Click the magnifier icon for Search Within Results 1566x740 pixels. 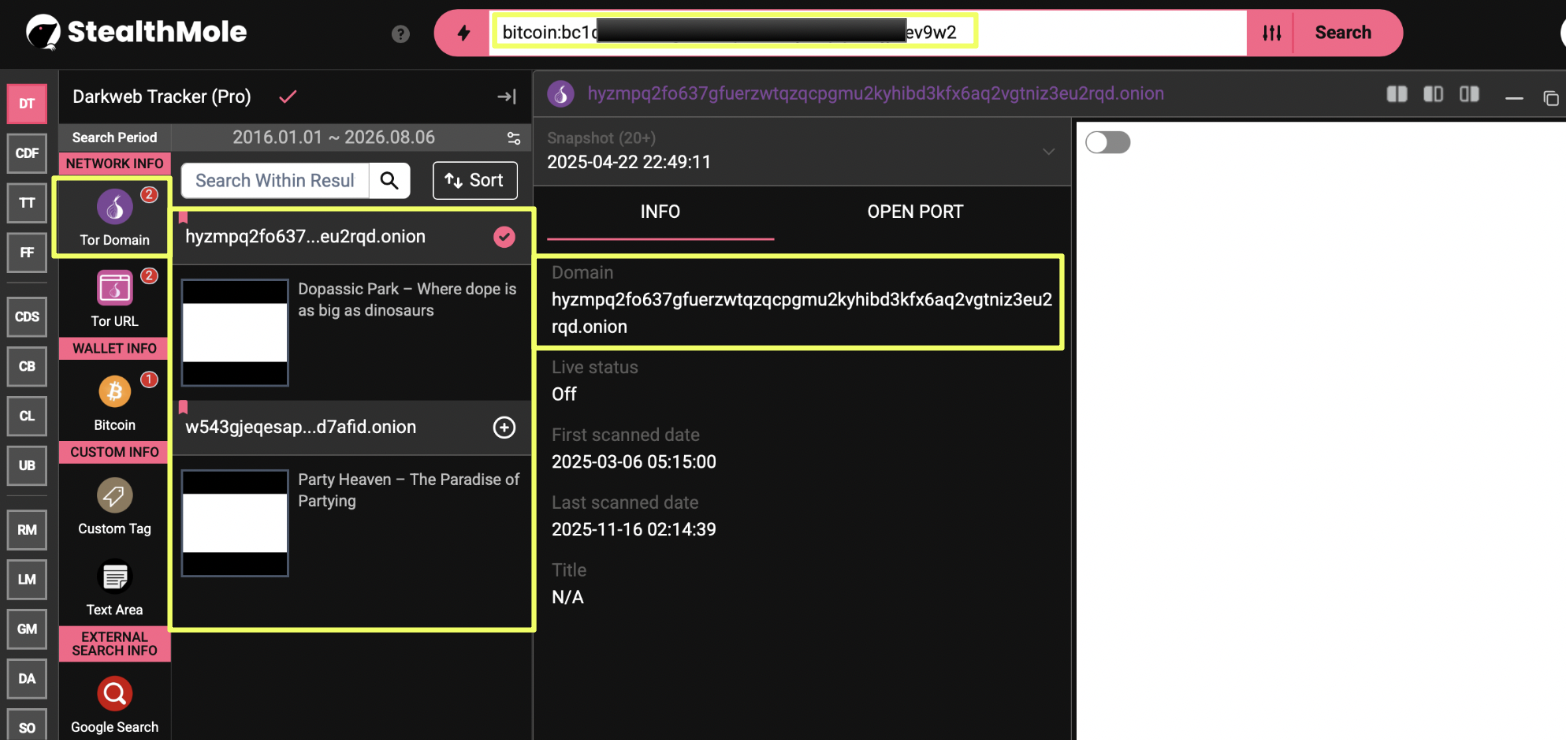[x=390, y=180]
